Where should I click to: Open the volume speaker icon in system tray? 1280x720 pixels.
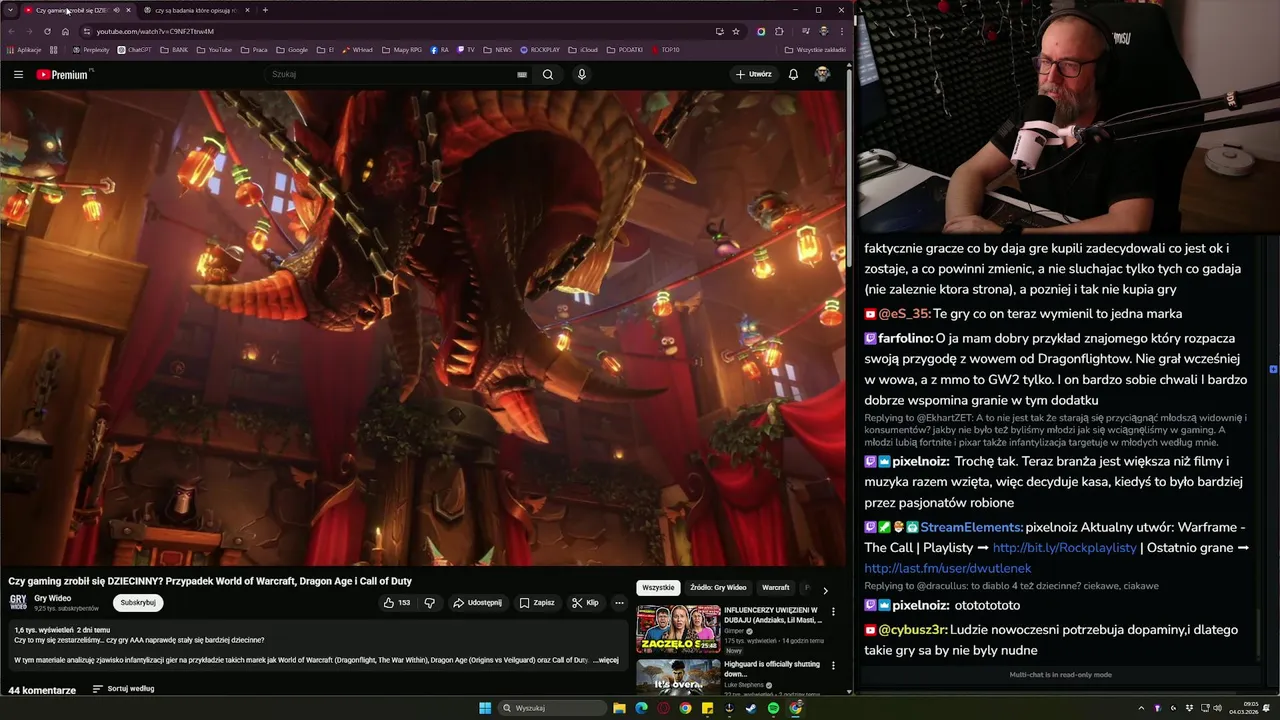coord(1217,708)
